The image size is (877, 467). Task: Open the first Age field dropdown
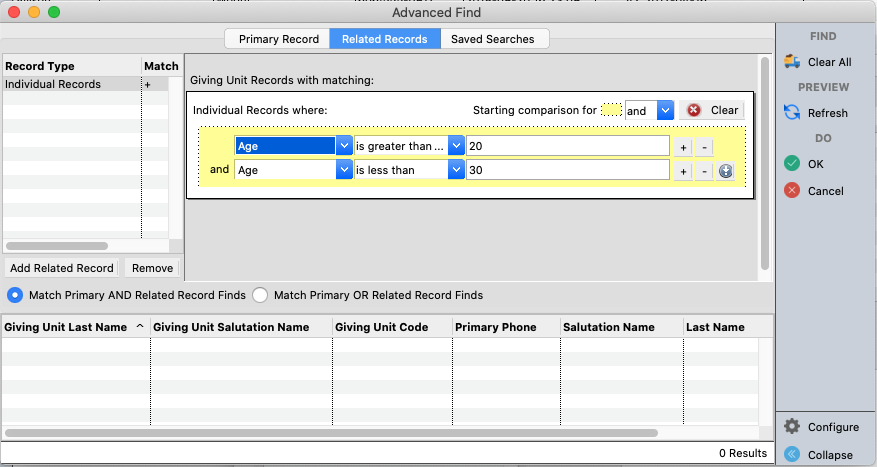[344, 146]
